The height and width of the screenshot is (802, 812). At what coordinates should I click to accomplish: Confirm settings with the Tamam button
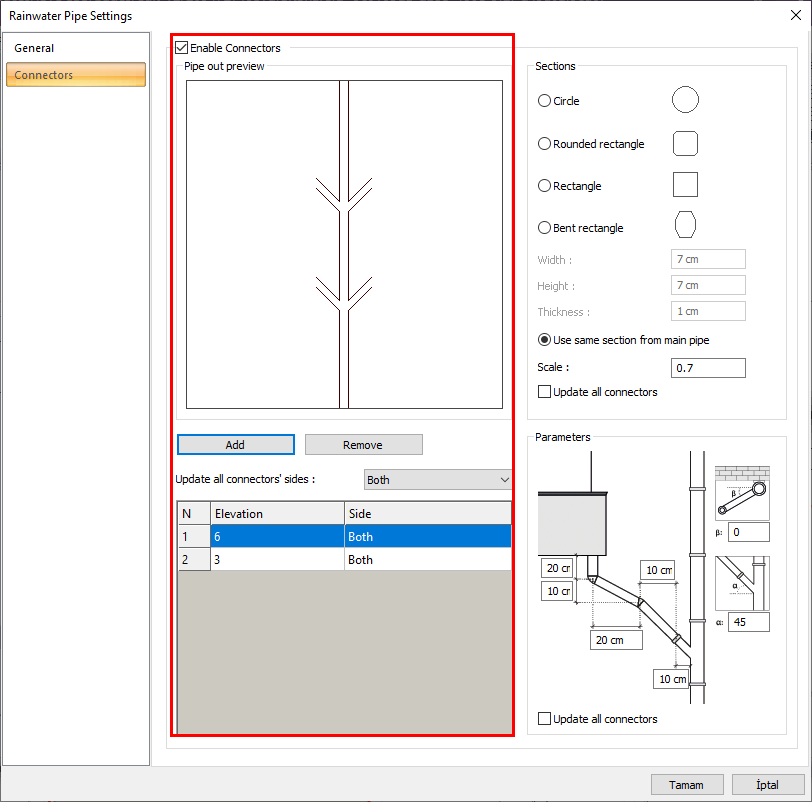pyautogui.click(x=686, y=785)
